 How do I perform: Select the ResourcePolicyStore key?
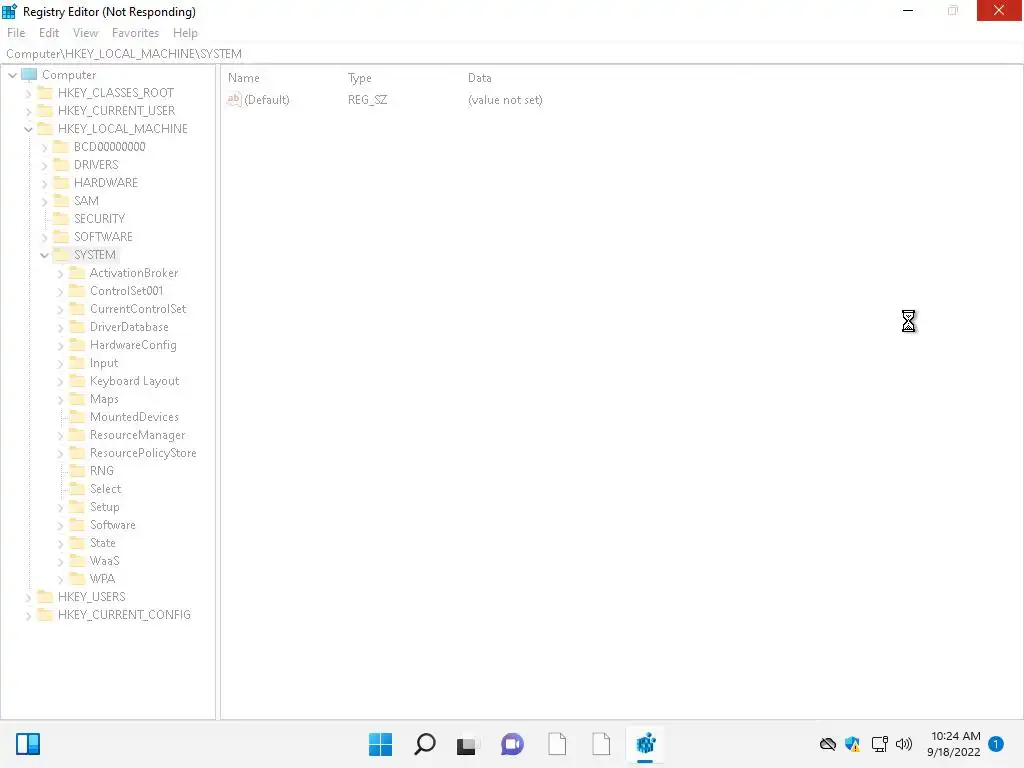(143, 453)
